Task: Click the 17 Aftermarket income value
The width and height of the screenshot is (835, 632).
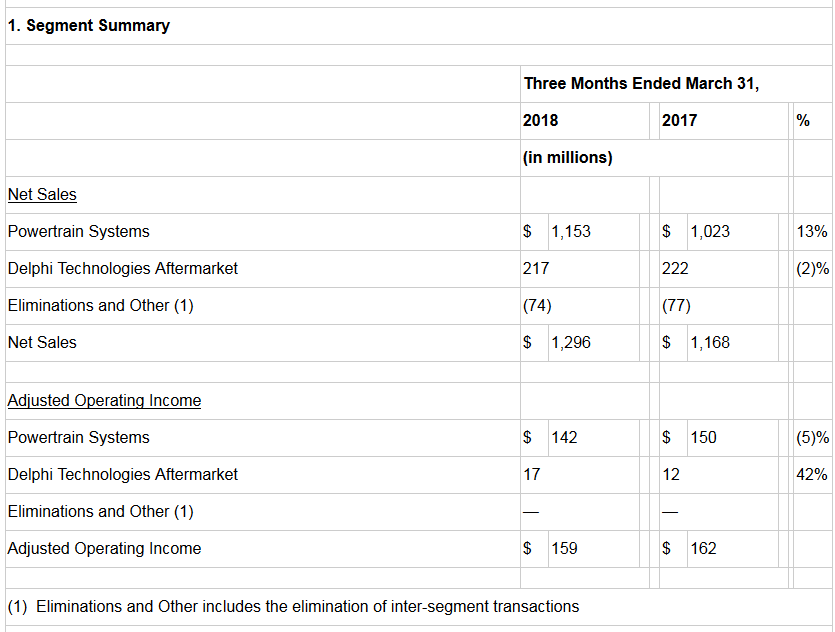Action: [x=531, y=474]
